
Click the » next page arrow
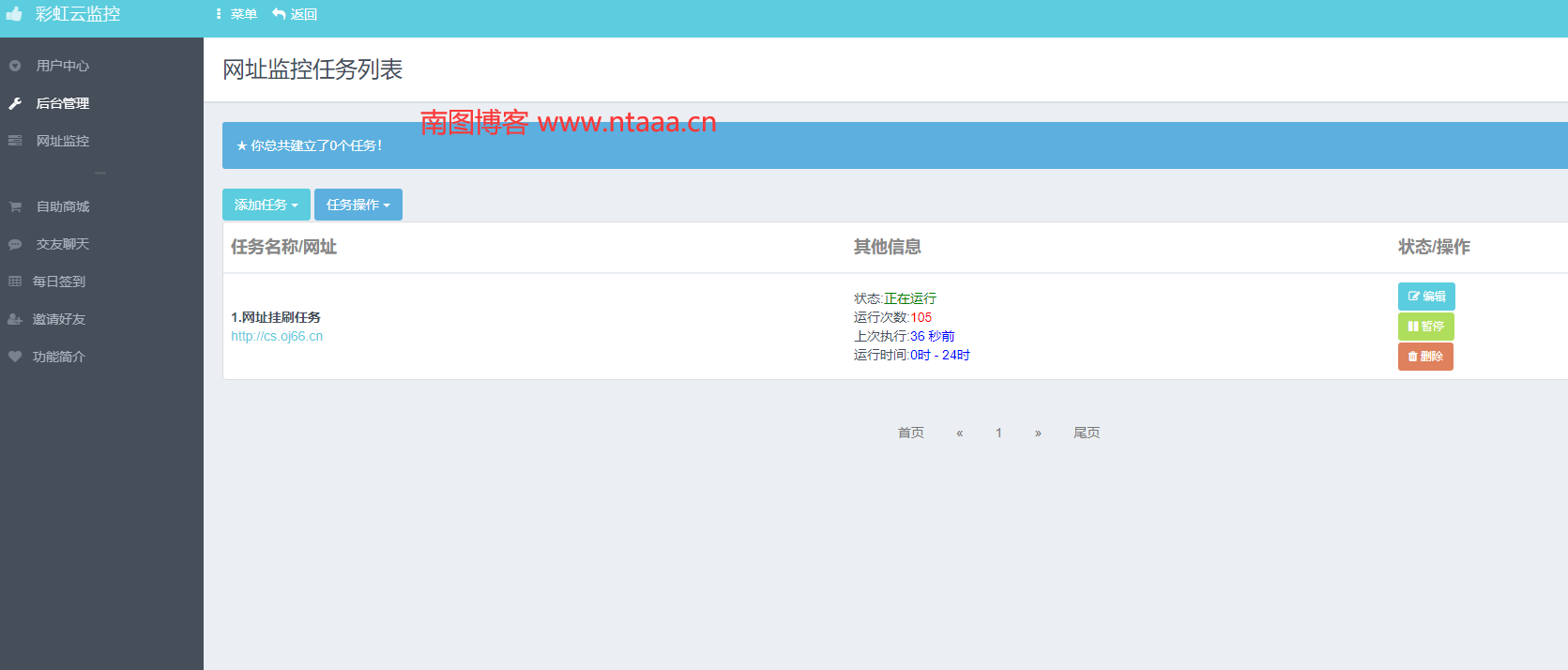tap(1038, 433)
